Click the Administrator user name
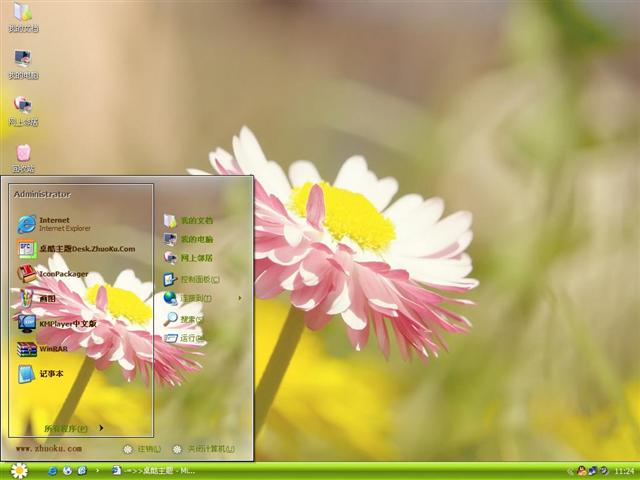This screenshot has width=640, height=480. [x=42, y=194]
